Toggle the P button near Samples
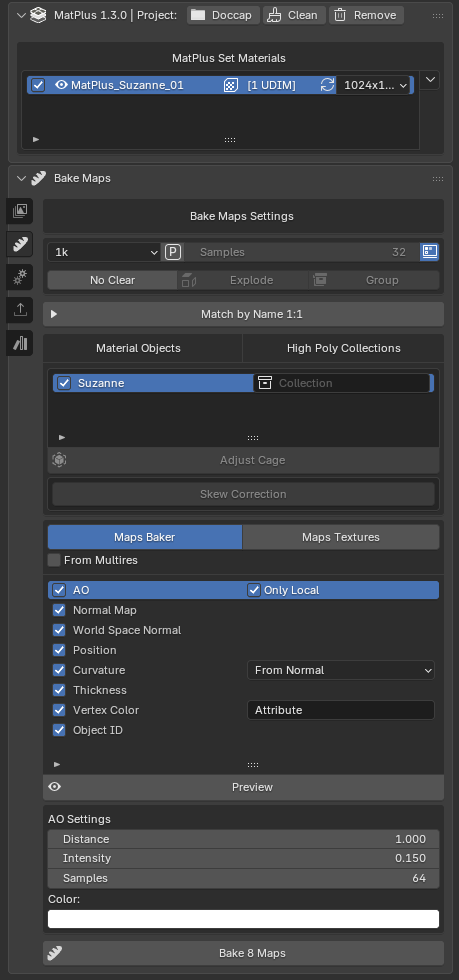The height and width of the screenshot is (980, 459). [173, 252]
